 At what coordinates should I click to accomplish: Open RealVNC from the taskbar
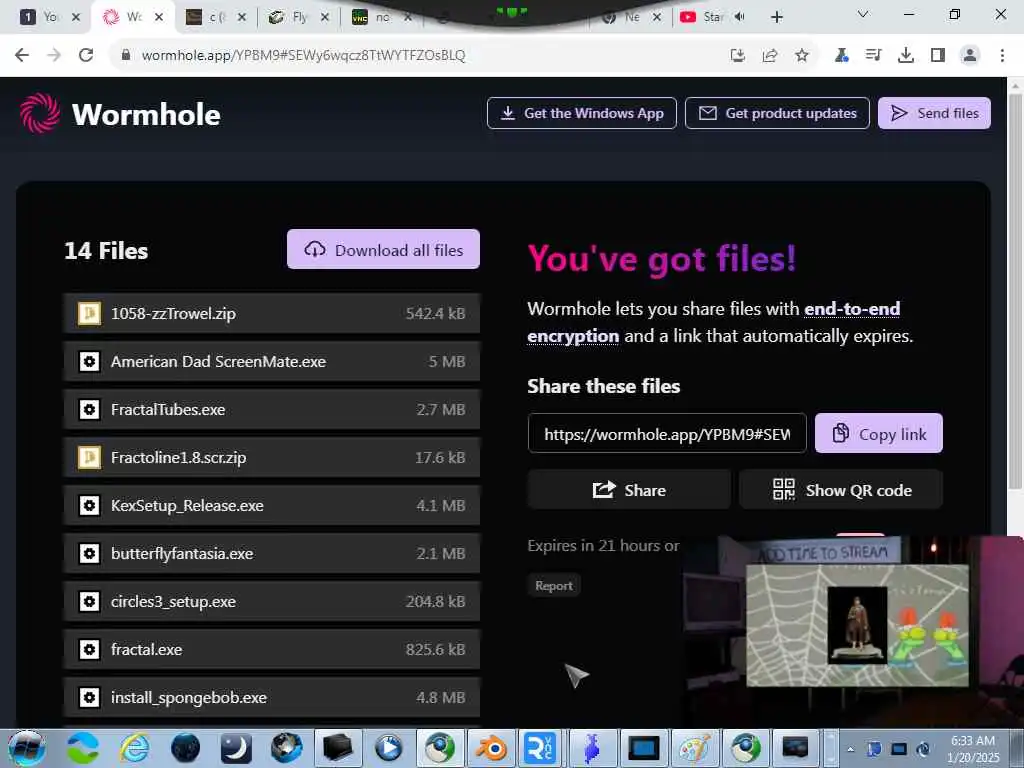[541, 748]
